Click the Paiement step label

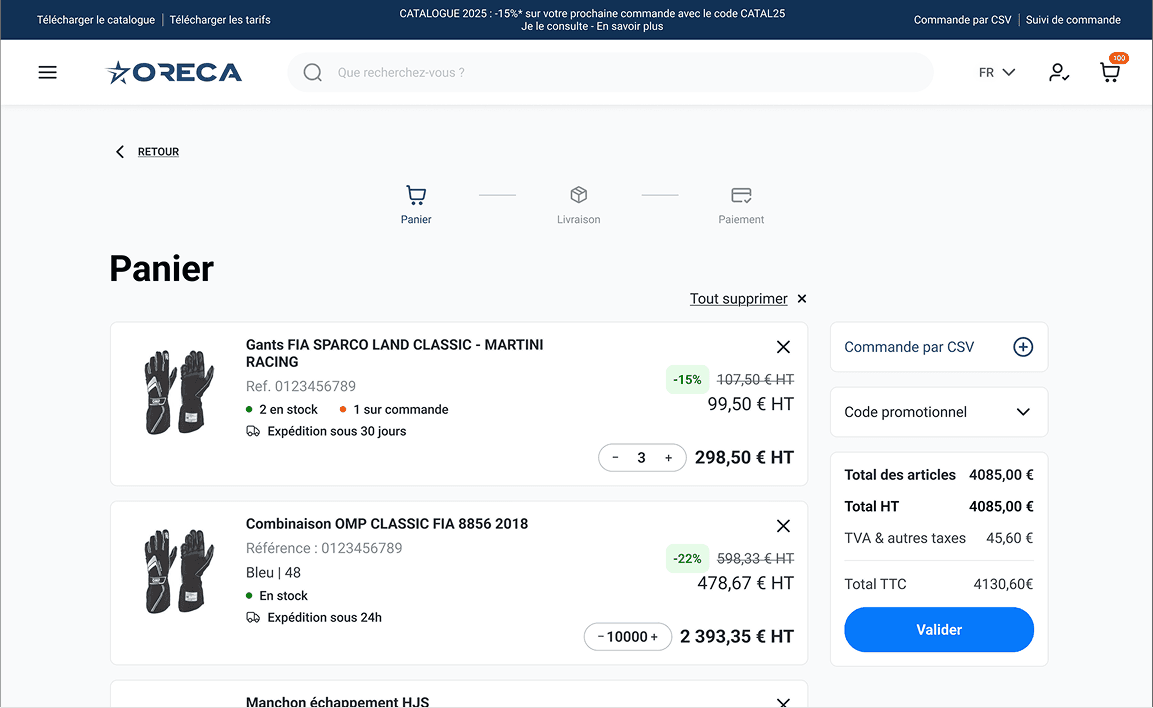[x=741, y=219]
